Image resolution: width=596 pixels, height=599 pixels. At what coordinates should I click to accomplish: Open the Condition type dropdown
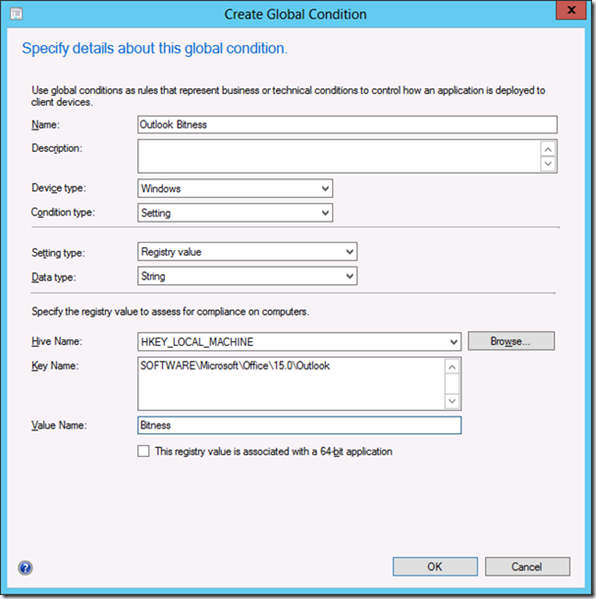pos(235,213)
